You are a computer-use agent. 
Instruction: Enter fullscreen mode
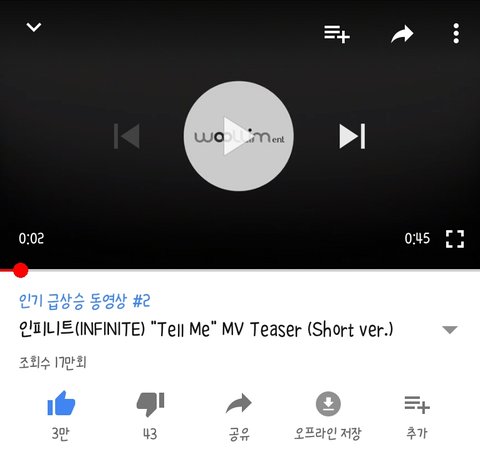pos(455,239)
